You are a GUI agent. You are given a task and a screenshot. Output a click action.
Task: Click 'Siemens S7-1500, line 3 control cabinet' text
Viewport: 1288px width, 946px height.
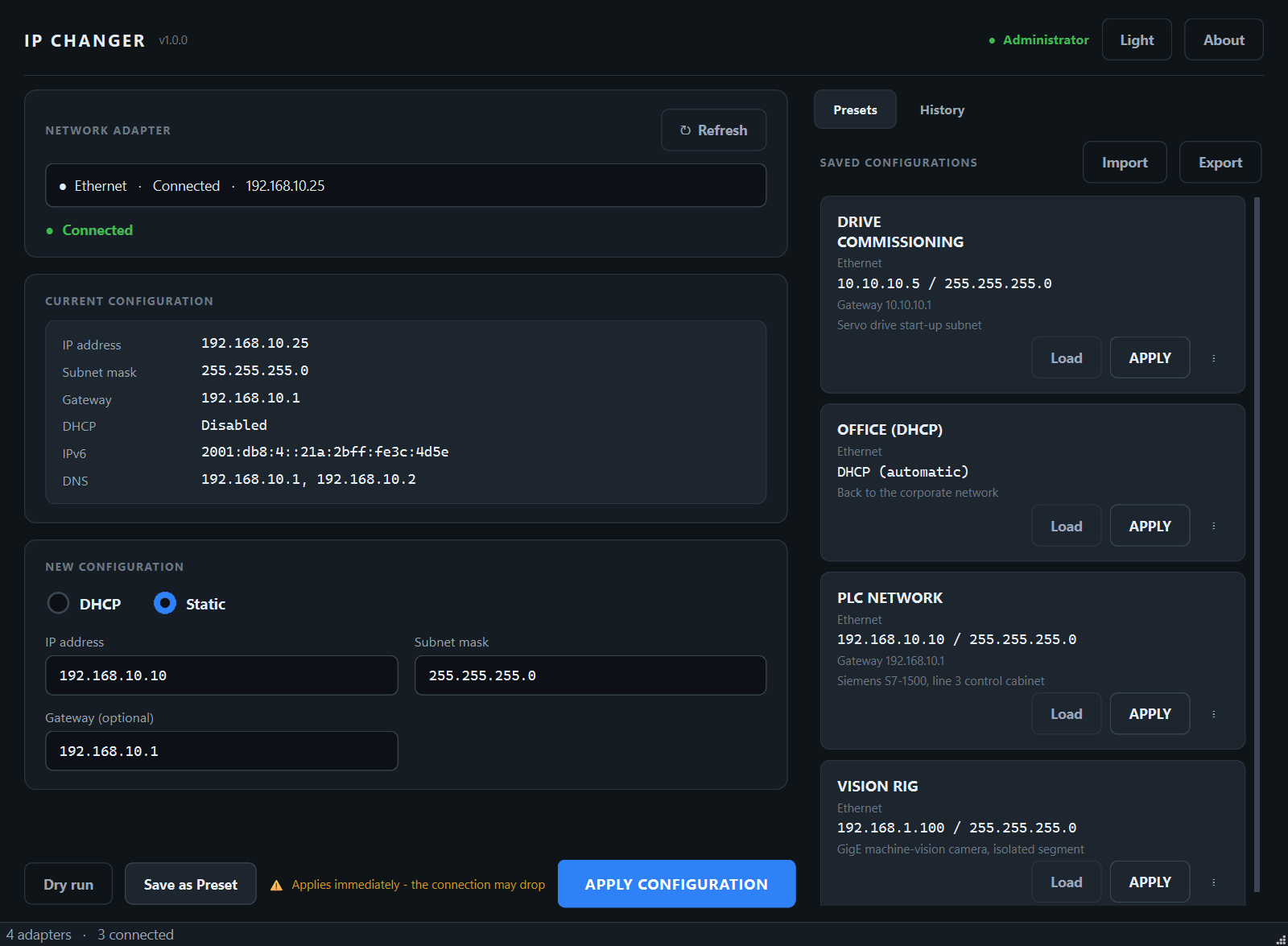tap(940, 681)
